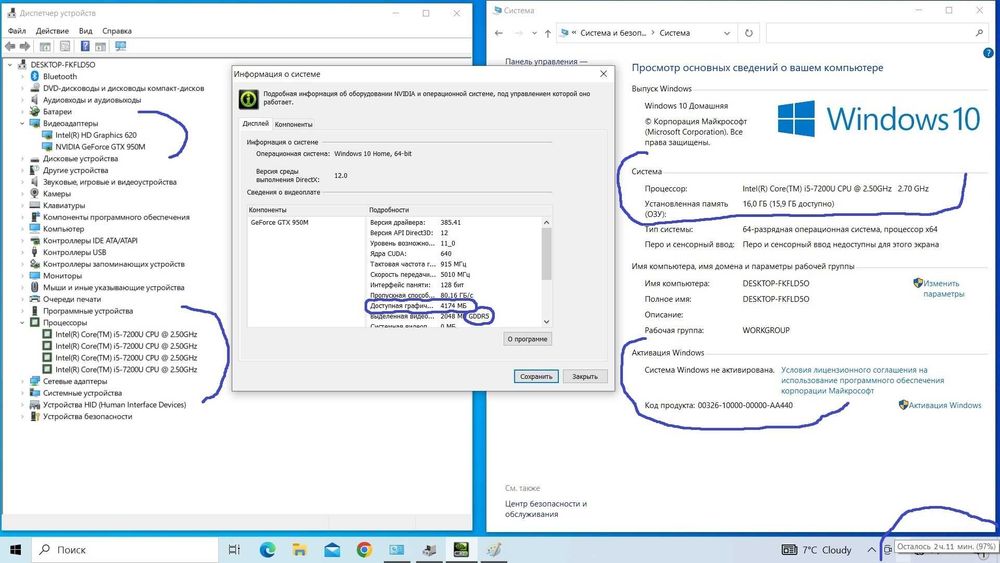Open the license agreement terms link
Screen dimensions: 1000x563
click(862, 380)
